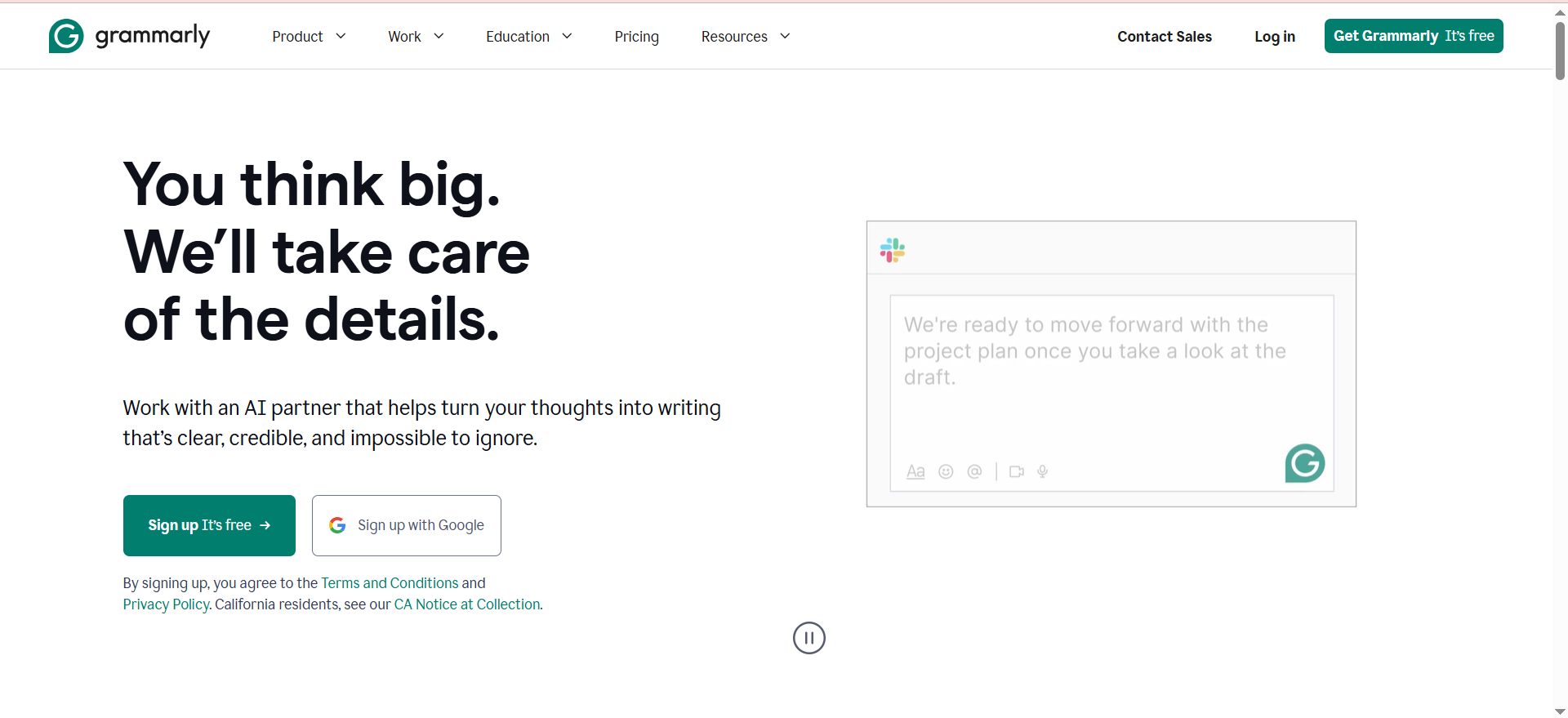Image resolution: width=1568 pixels, height=718 pixels.
Task: Click the microphone icon in message box
Action: (x=1043, y=471)
